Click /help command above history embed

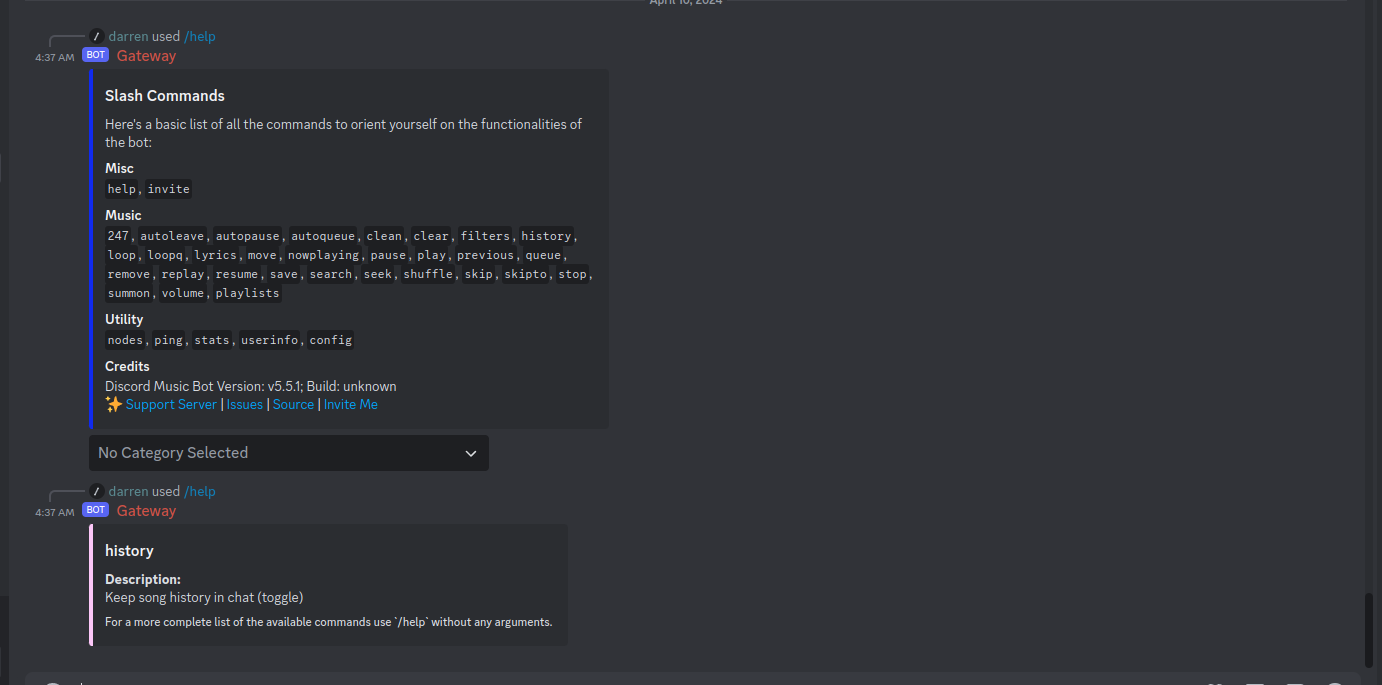click(x=200, y=491)
